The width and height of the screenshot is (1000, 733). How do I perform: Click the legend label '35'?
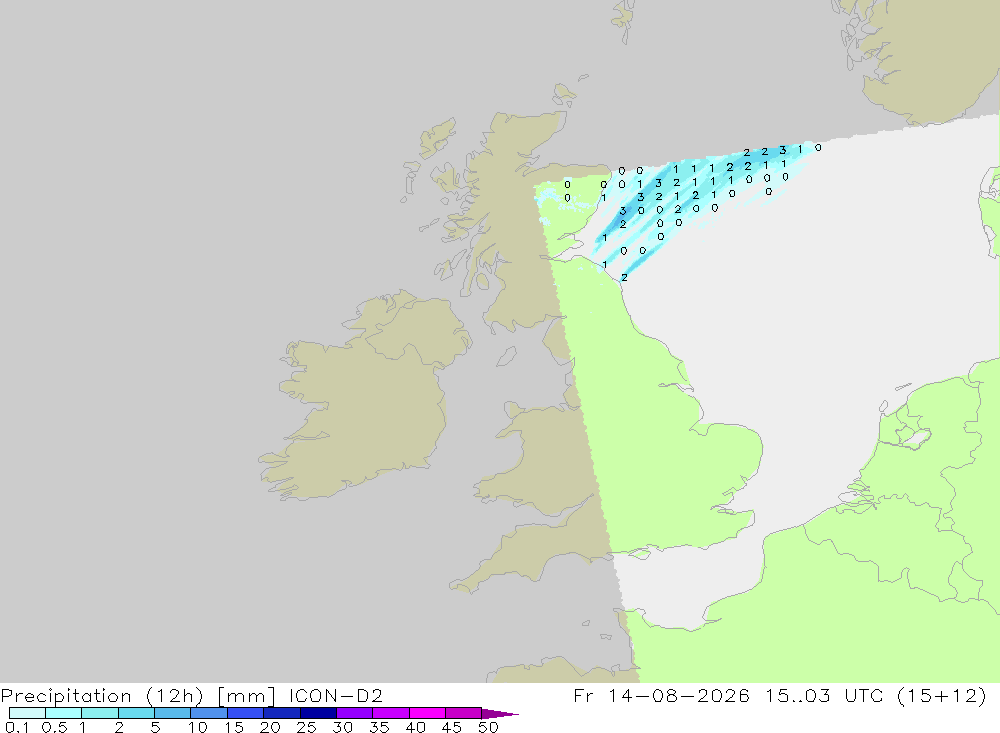pyautogui.click(x=379, y=727)
